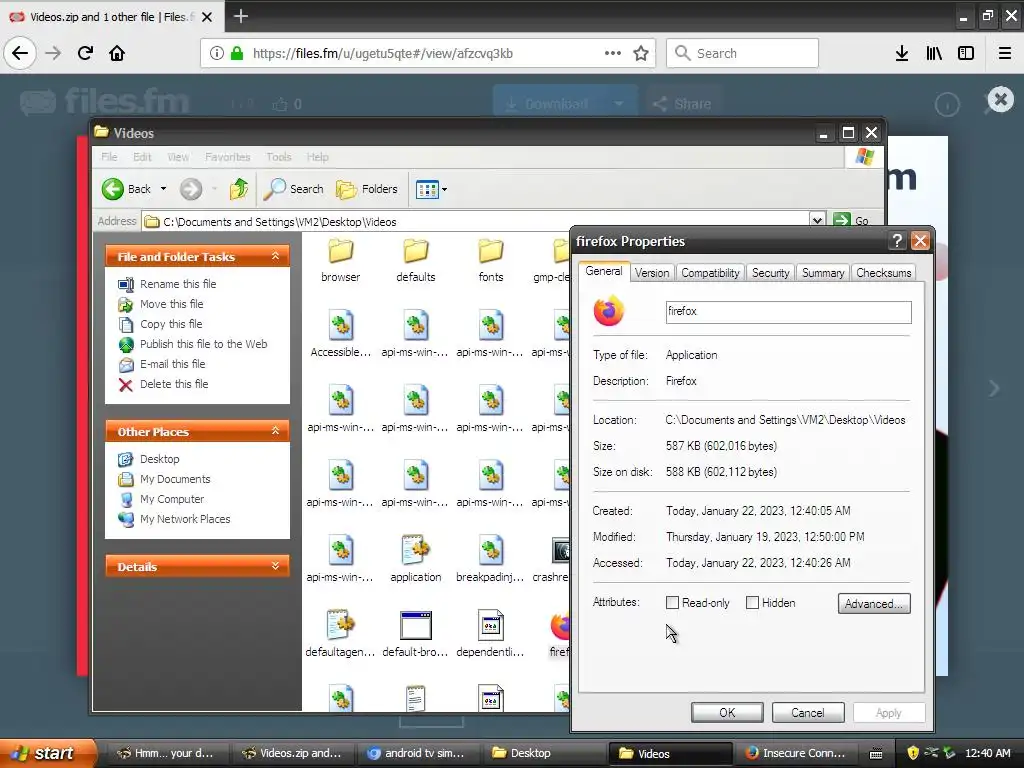Click the Explorer Up folder icon
This screenshot has height=768, width=1024.
pyautogui.click(x=239, y=189)
